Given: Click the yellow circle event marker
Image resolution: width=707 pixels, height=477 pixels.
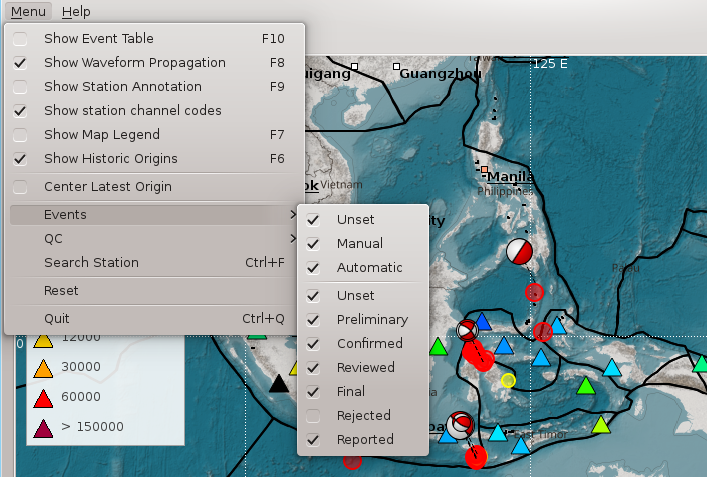Looking at the screenshot, I should (508, 380).
